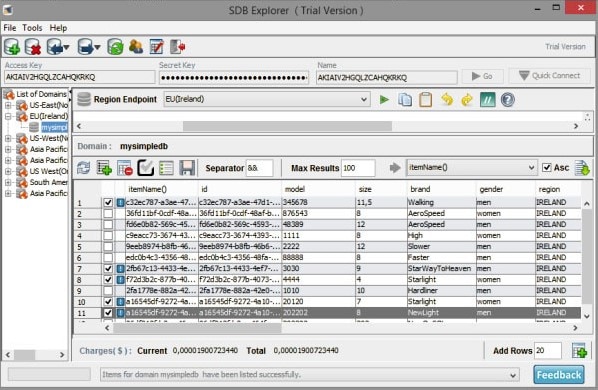Uncheck row 8 checkbox for model 4444

tap(108, 280)
